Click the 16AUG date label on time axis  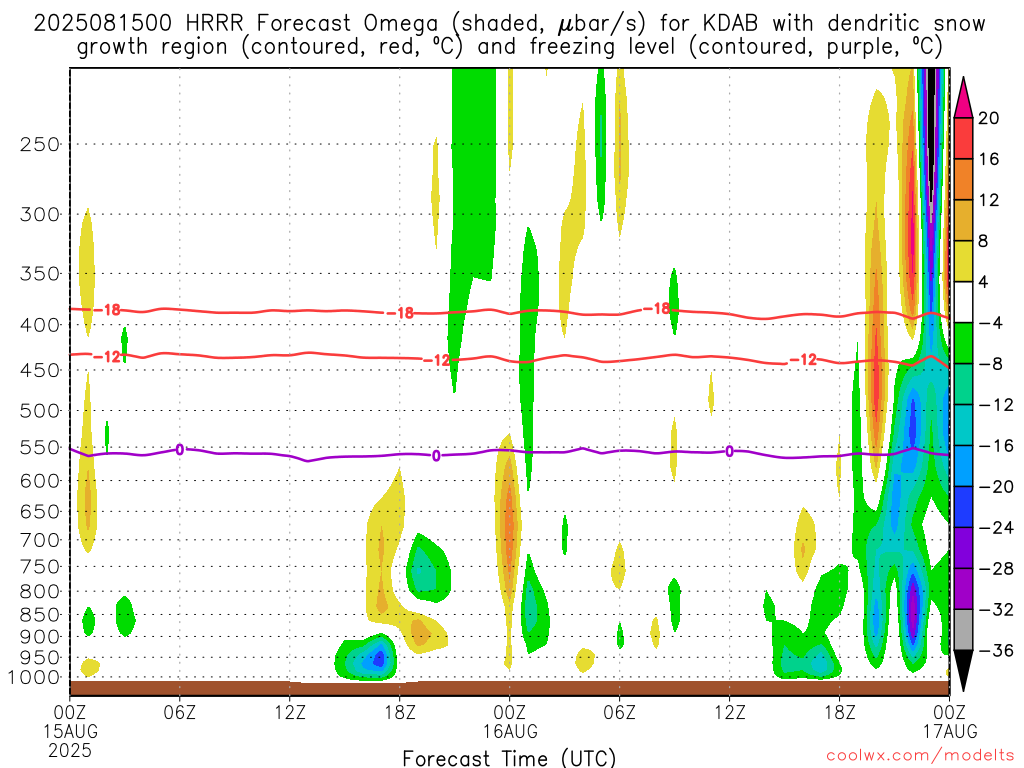(x=510, y=731)
